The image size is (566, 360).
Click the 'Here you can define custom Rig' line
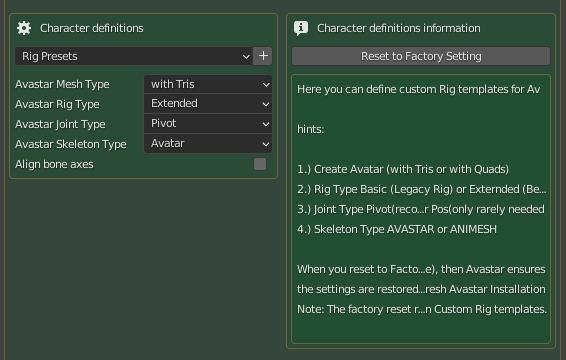click(419, 89)
